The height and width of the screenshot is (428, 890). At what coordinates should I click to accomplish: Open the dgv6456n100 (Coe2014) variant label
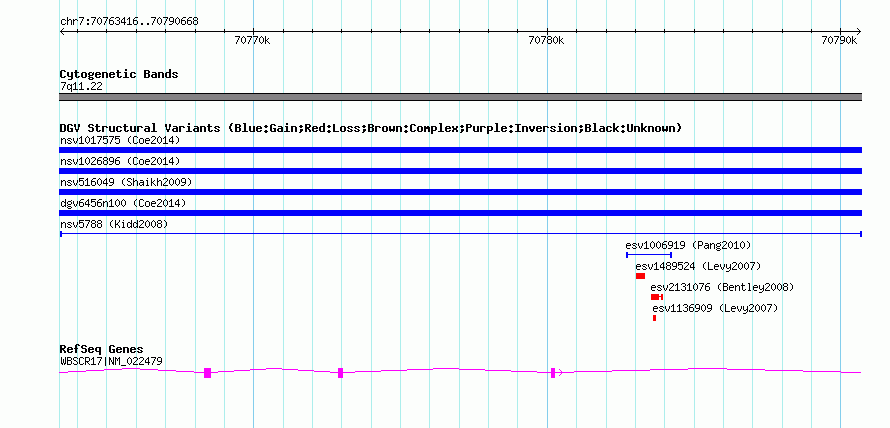(123, 203)
